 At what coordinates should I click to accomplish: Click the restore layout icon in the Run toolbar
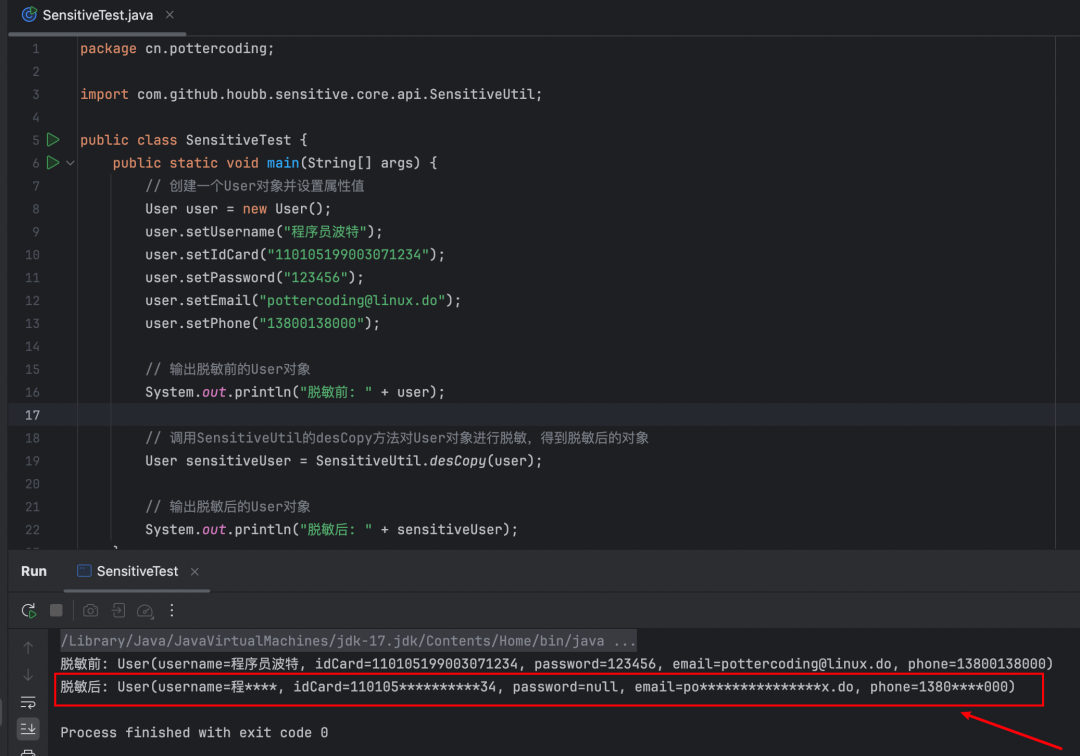118,611
